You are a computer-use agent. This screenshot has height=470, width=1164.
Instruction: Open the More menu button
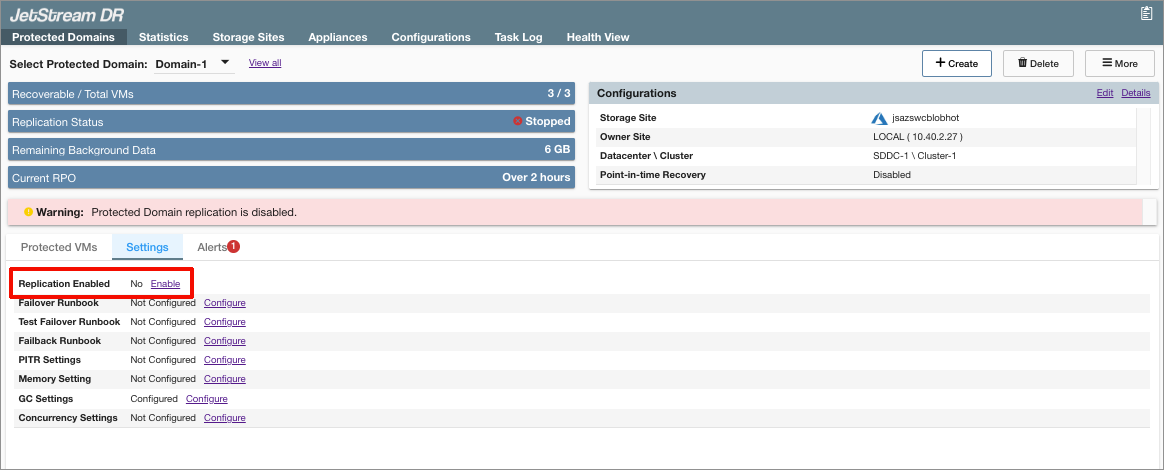pos(1120,63)
